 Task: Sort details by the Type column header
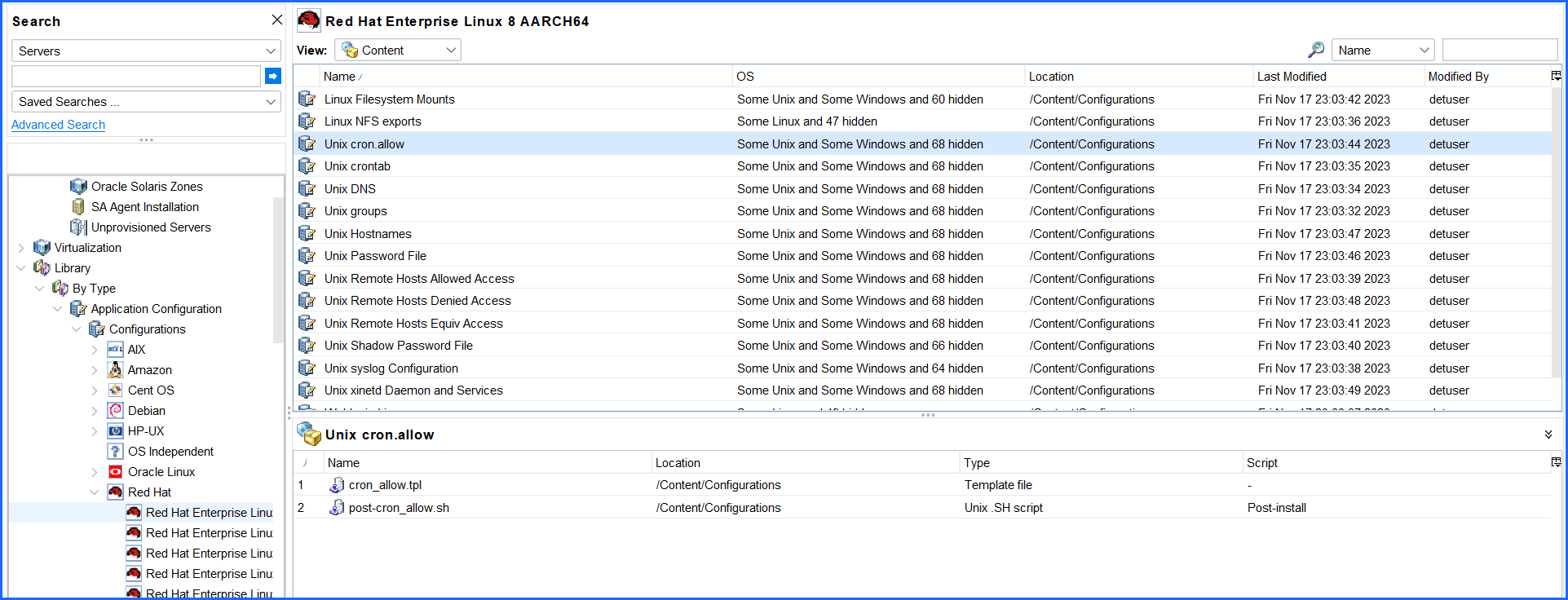pos(1101,462)
